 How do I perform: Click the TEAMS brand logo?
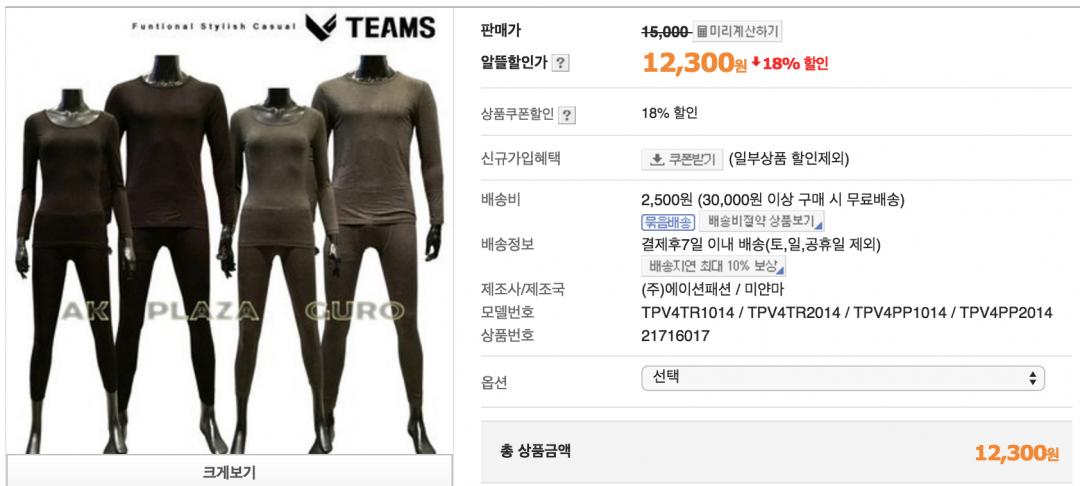click(x=371, y=28)
